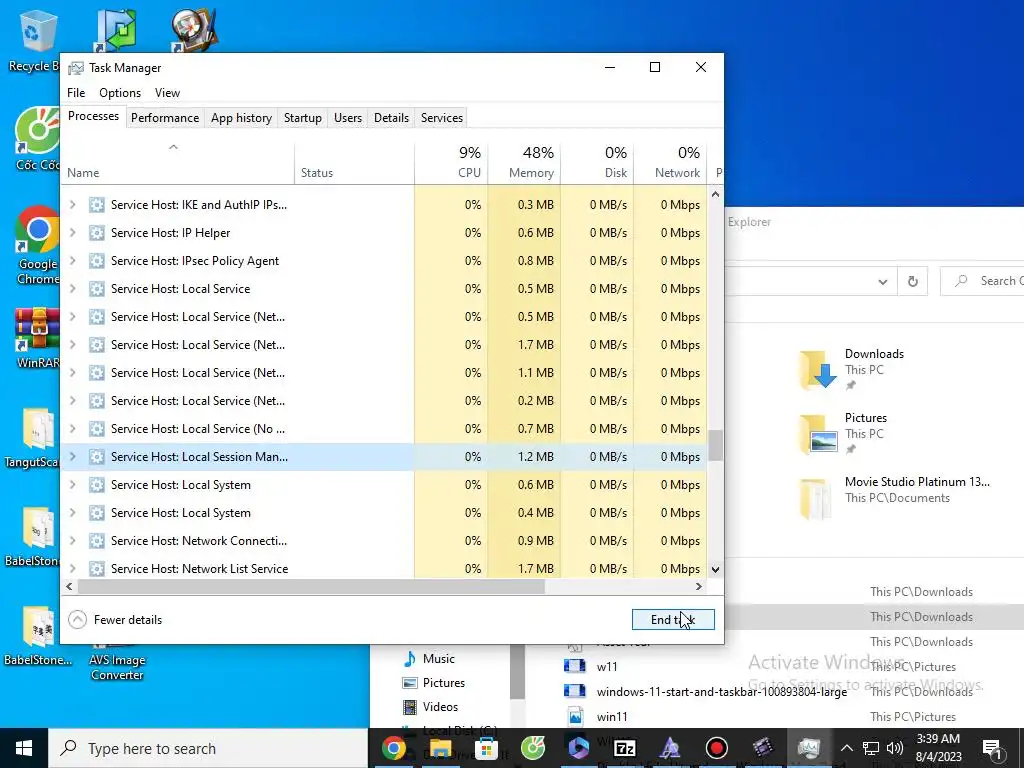This screenshot has width=1024, height=768.
Task: Click the taskbar search box
Action: tap(208, 748)
